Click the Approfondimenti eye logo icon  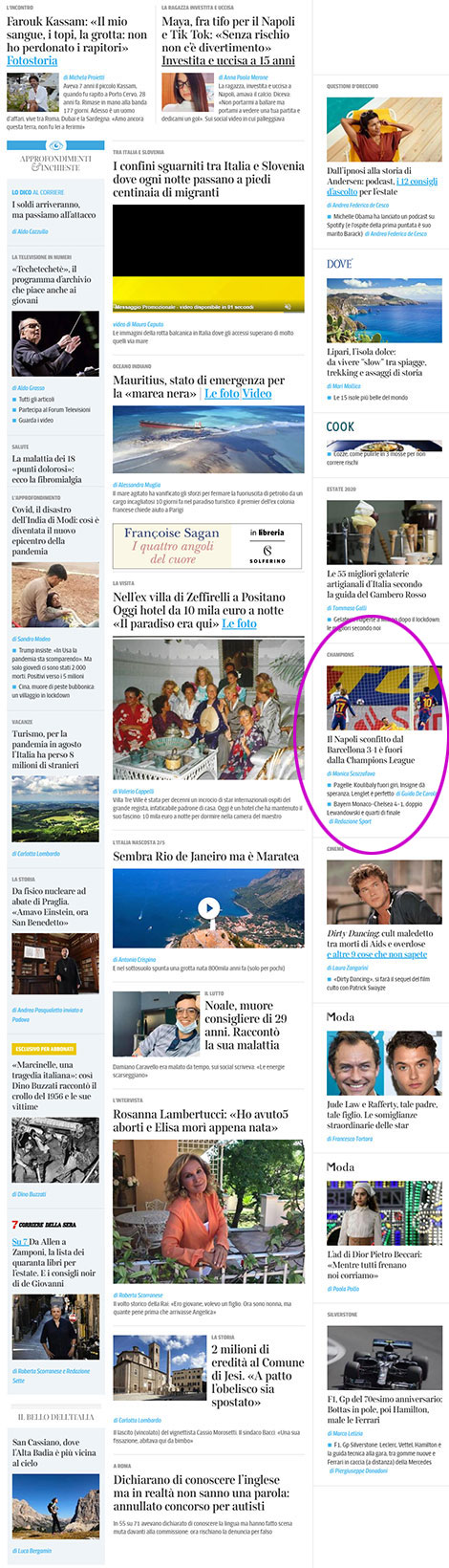(x=54, y=146)
